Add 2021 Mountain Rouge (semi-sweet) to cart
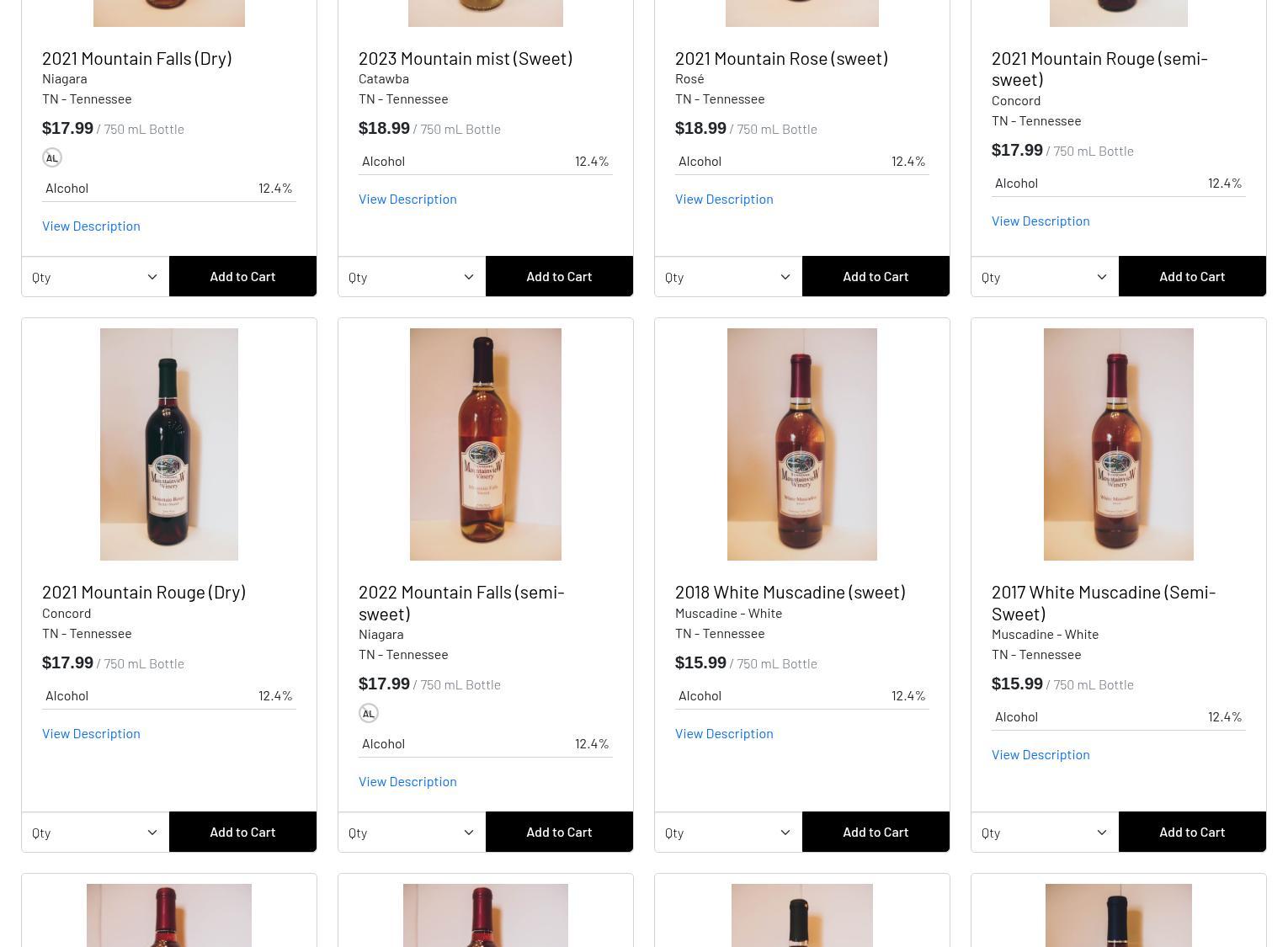The height and width of the screenshot is (947, 1288). (1192, 276)
